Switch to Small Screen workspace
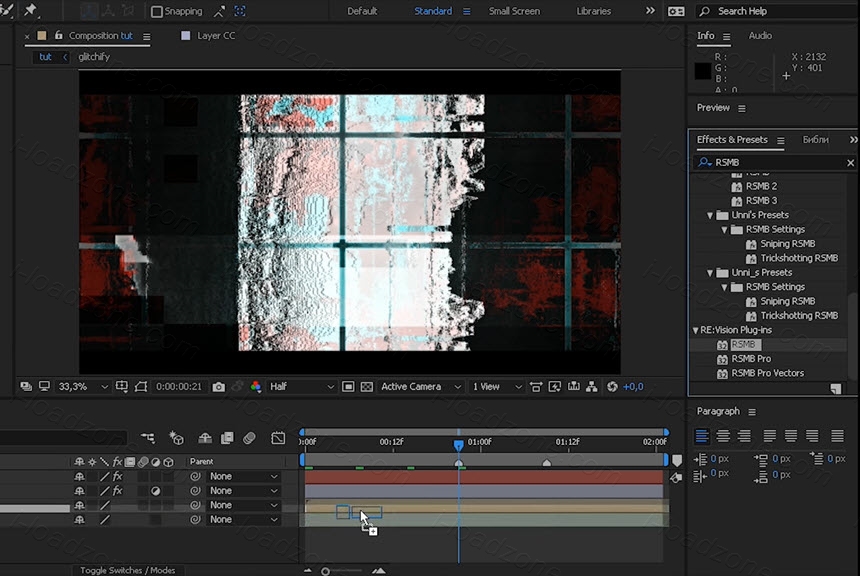This screenshot has width=860, height=576. click(x=514, y=11)
